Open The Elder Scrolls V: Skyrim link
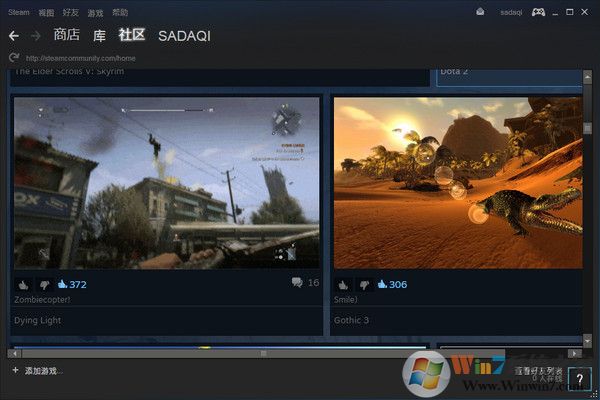Screen dimensions: 600x400 (x=69, y=72)
